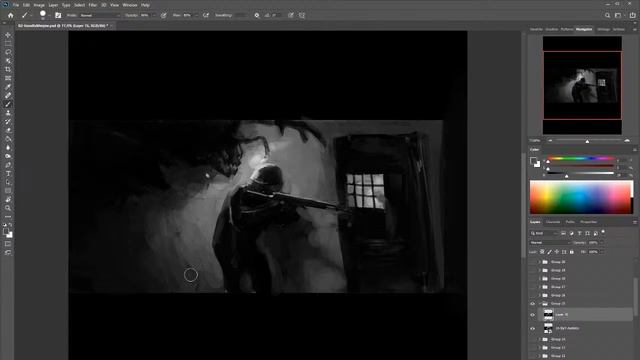The width and height of the screenshot is (640, 360).
Task: Select the Healing Brush tool
Action: [x=8, y=96]
